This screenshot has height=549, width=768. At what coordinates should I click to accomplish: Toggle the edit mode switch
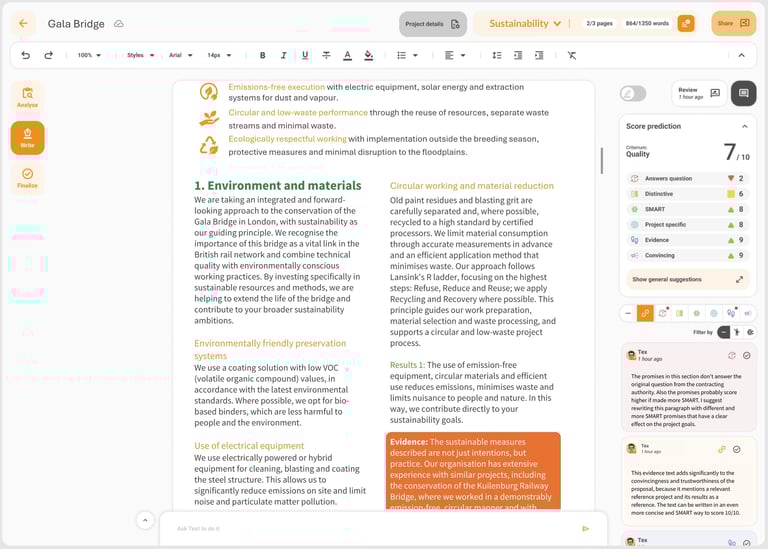pyautogui.click(x=633, y=93)
